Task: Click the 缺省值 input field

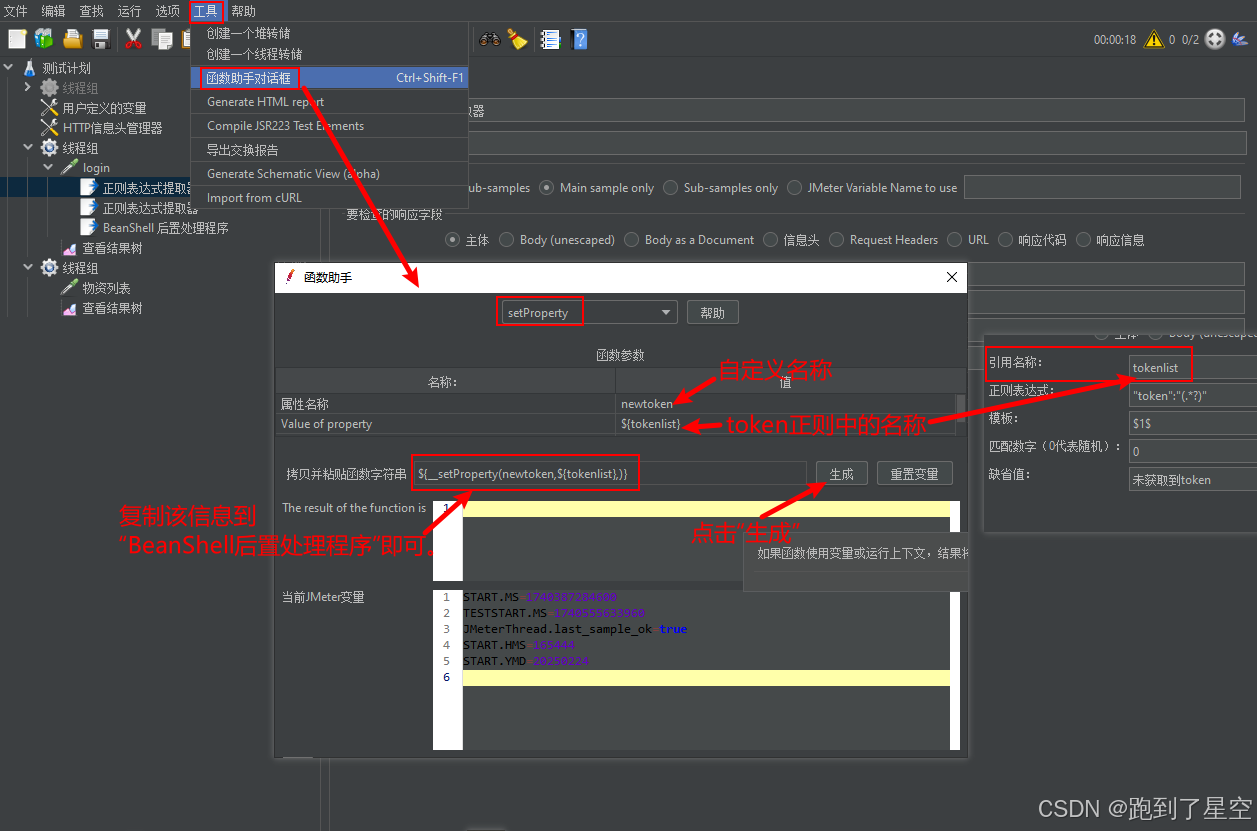Action: click(x=1192, y=479)
